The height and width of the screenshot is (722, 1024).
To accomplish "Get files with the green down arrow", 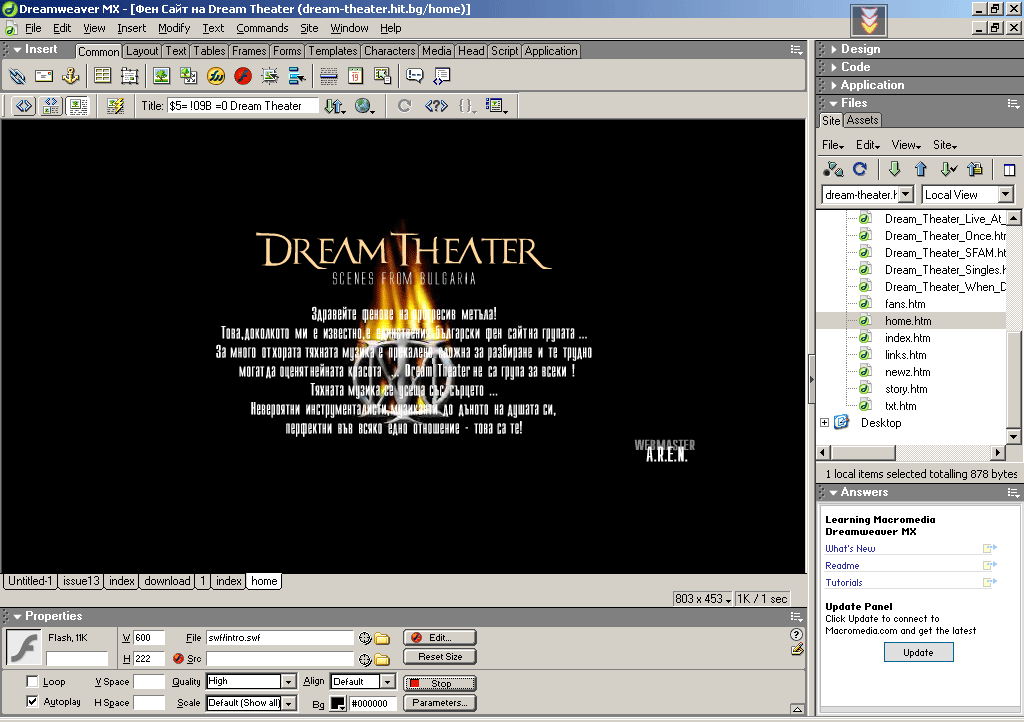I will point(895,170).
